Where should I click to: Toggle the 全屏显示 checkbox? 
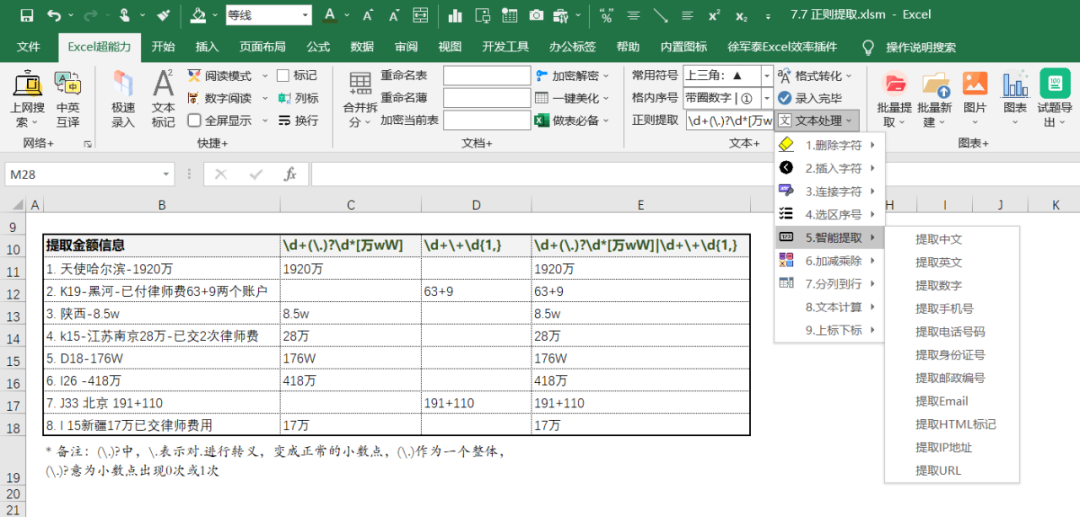pyautogui.click(x=194, y=120)
